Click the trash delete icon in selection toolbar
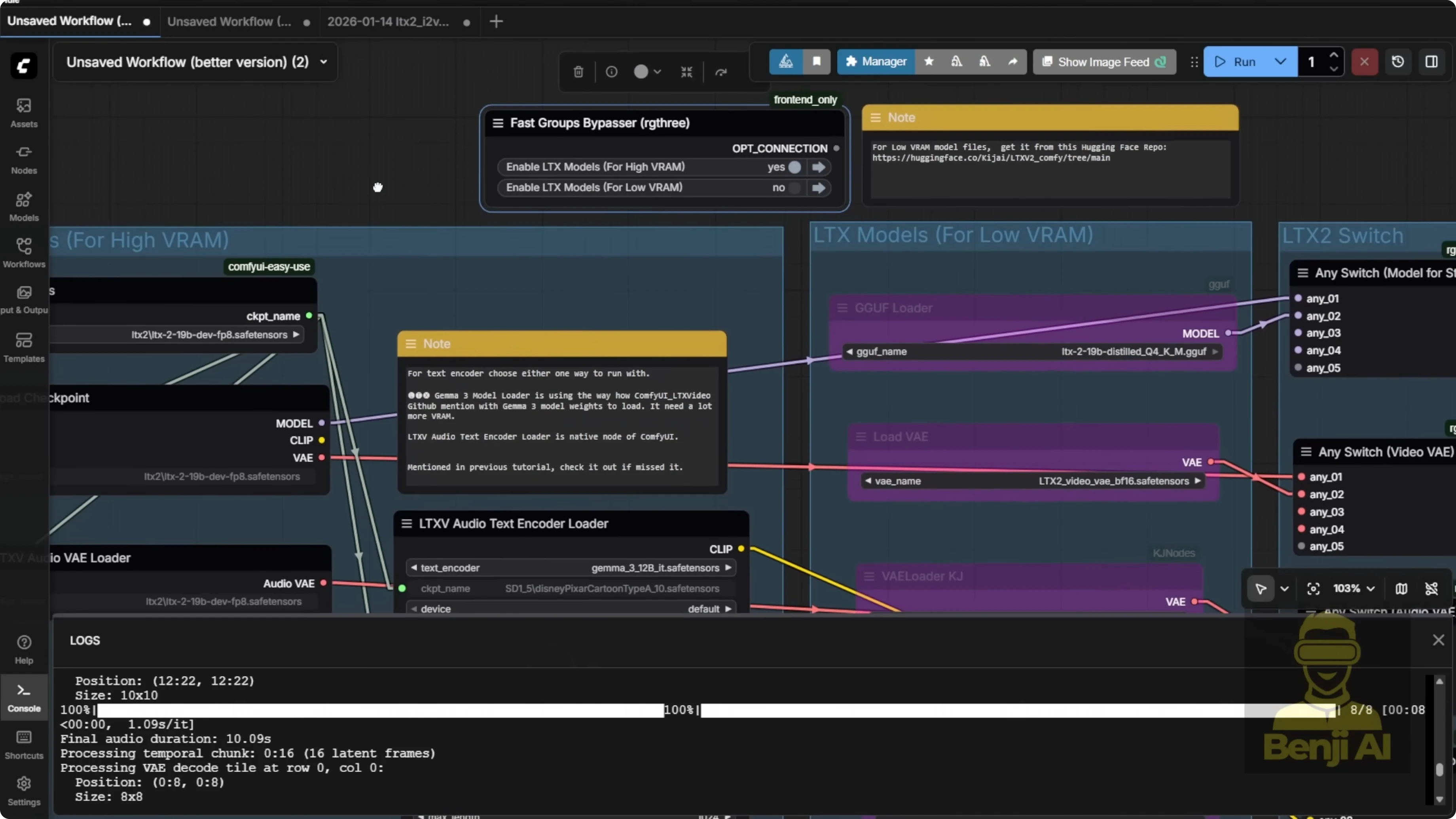 pos(578,72)
